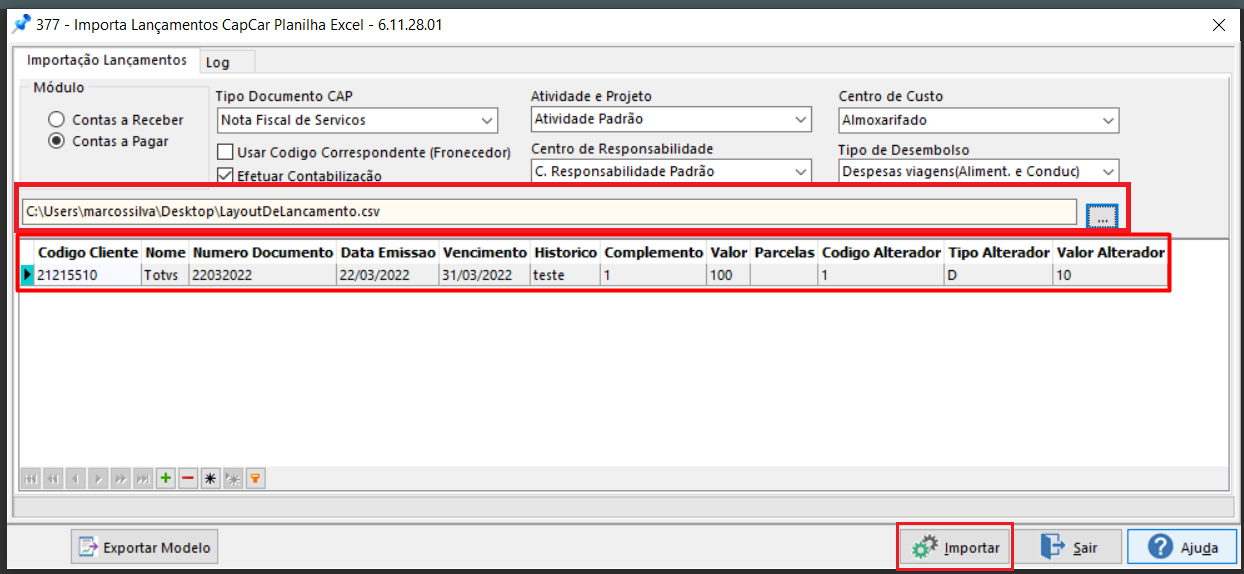Select Tipo Alterador cell D
This screenshot has height=574, width=1244.
999,275
